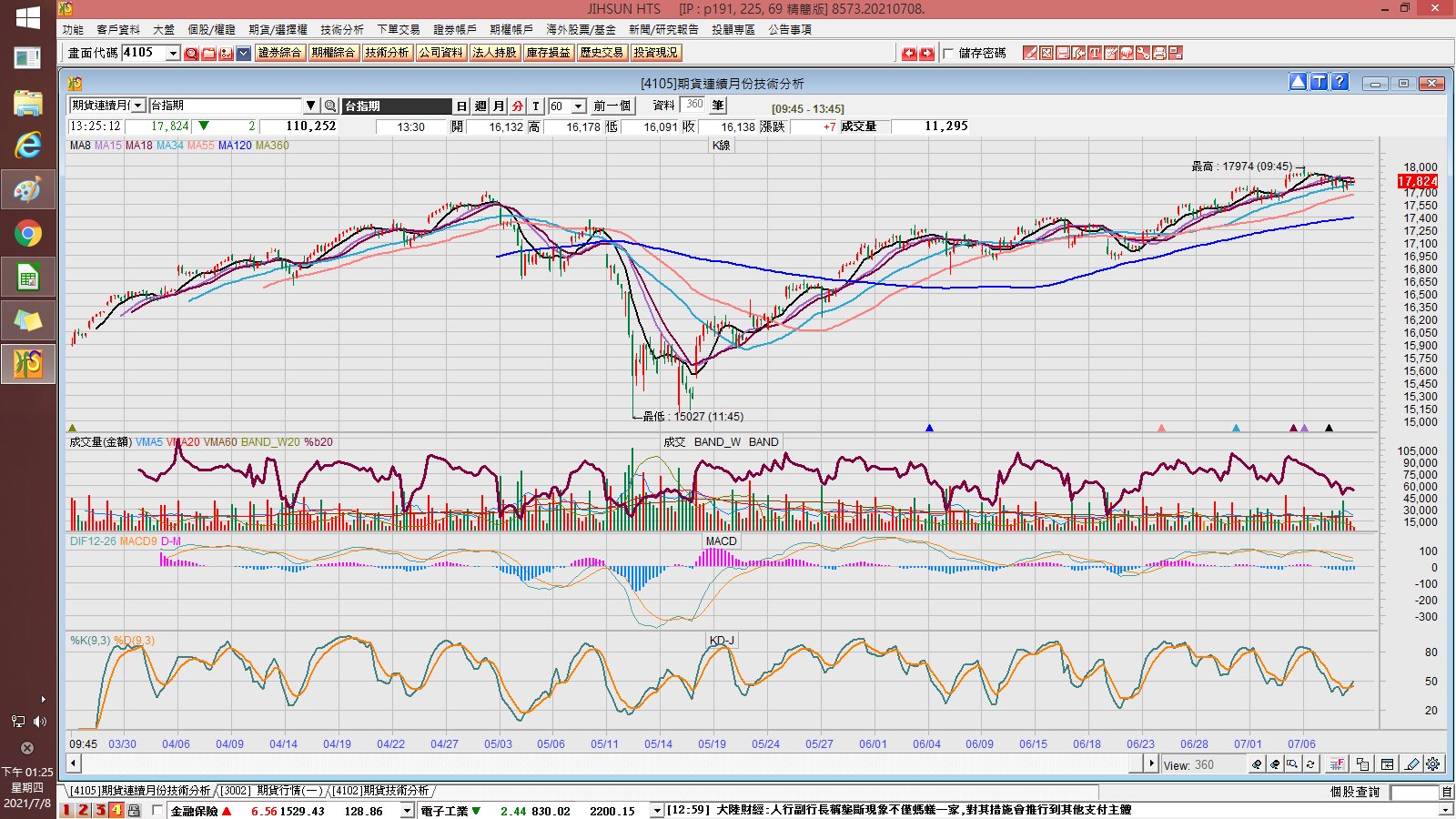Toggle the 儲存密碼 checkbox
Screen dimensions: 1456x819
[x=948, y=54]
